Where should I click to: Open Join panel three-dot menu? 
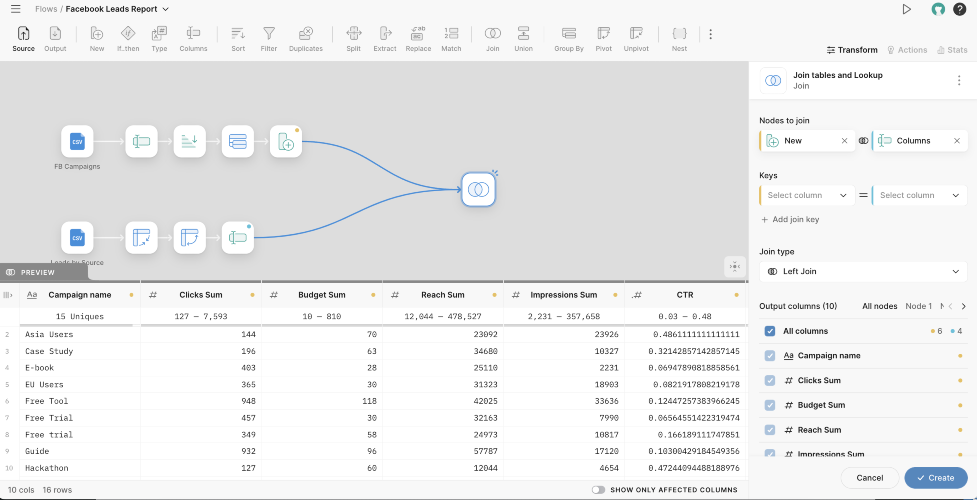[x=960, y=80]
